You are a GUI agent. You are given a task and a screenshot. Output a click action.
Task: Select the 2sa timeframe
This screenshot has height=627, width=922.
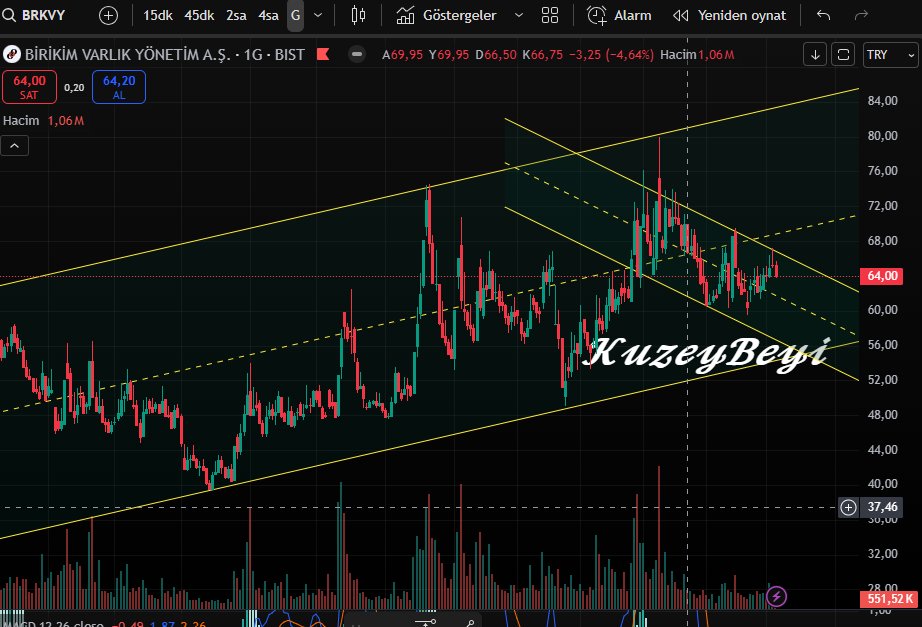(x=236, y=15)
